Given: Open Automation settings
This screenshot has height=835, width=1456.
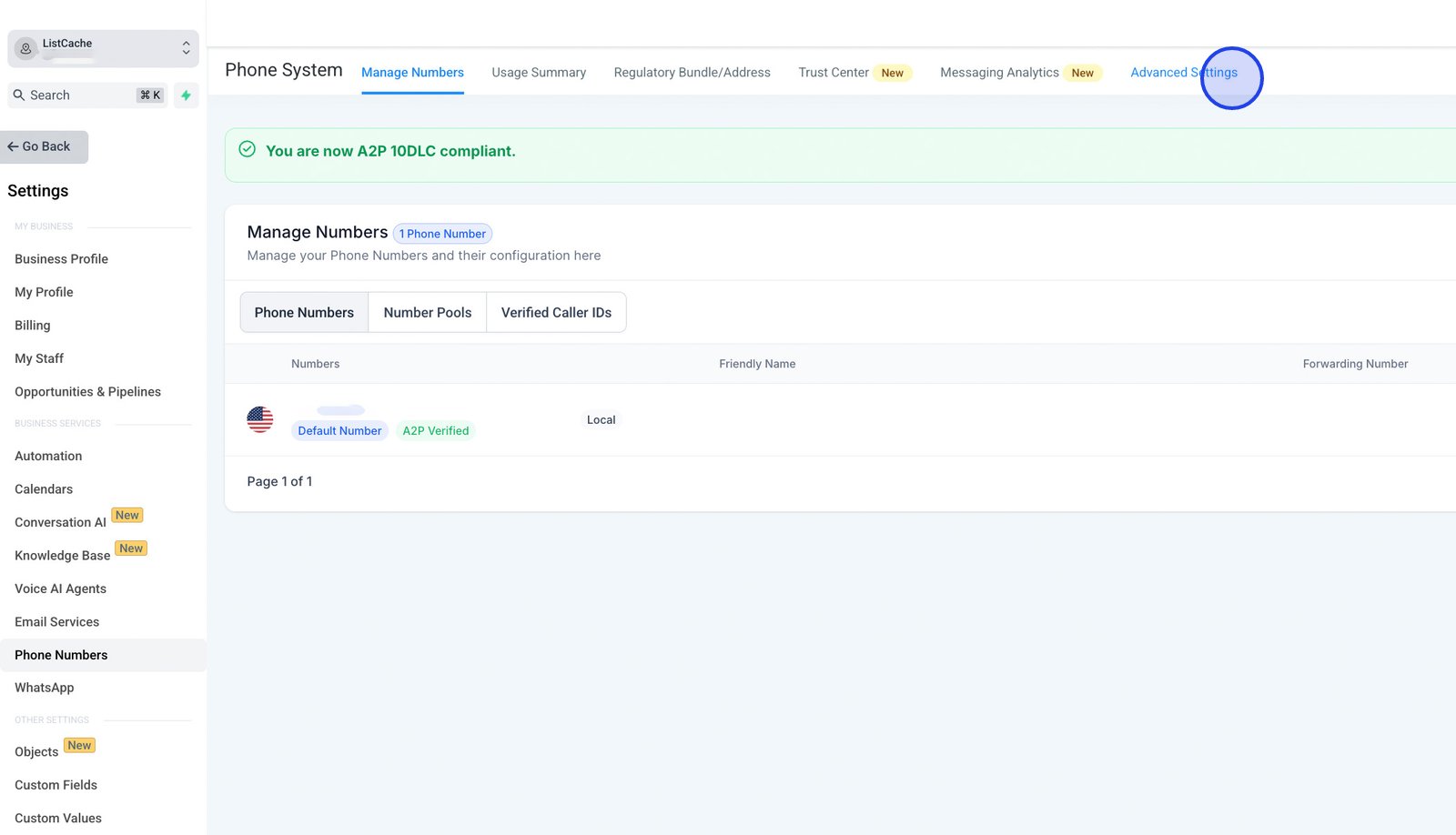Looking at the screenshot, I should (48, 457).
